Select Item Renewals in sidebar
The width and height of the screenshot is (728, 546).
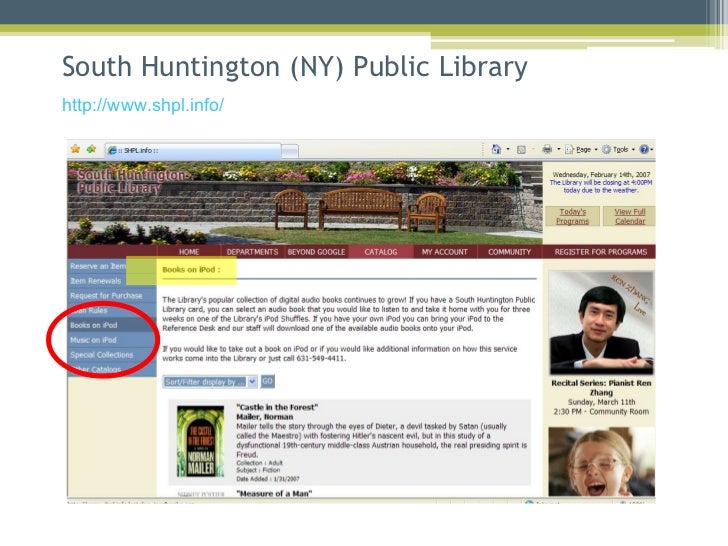coord(112,281)
